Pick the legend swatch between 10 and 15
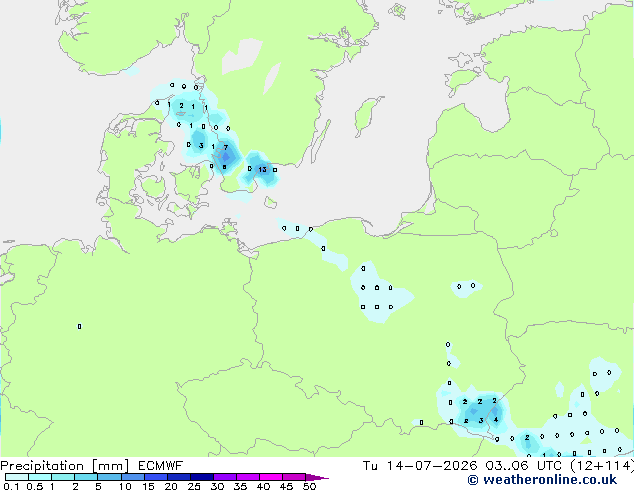This screenshot has height=490, width=634. point(132,477)
